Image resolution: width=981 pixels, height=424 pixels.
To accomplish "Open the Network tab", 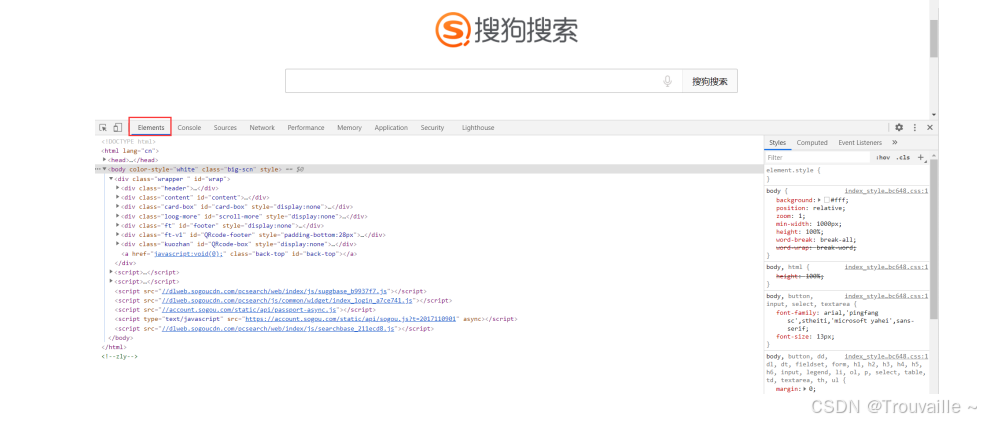I will coord(262,128).
